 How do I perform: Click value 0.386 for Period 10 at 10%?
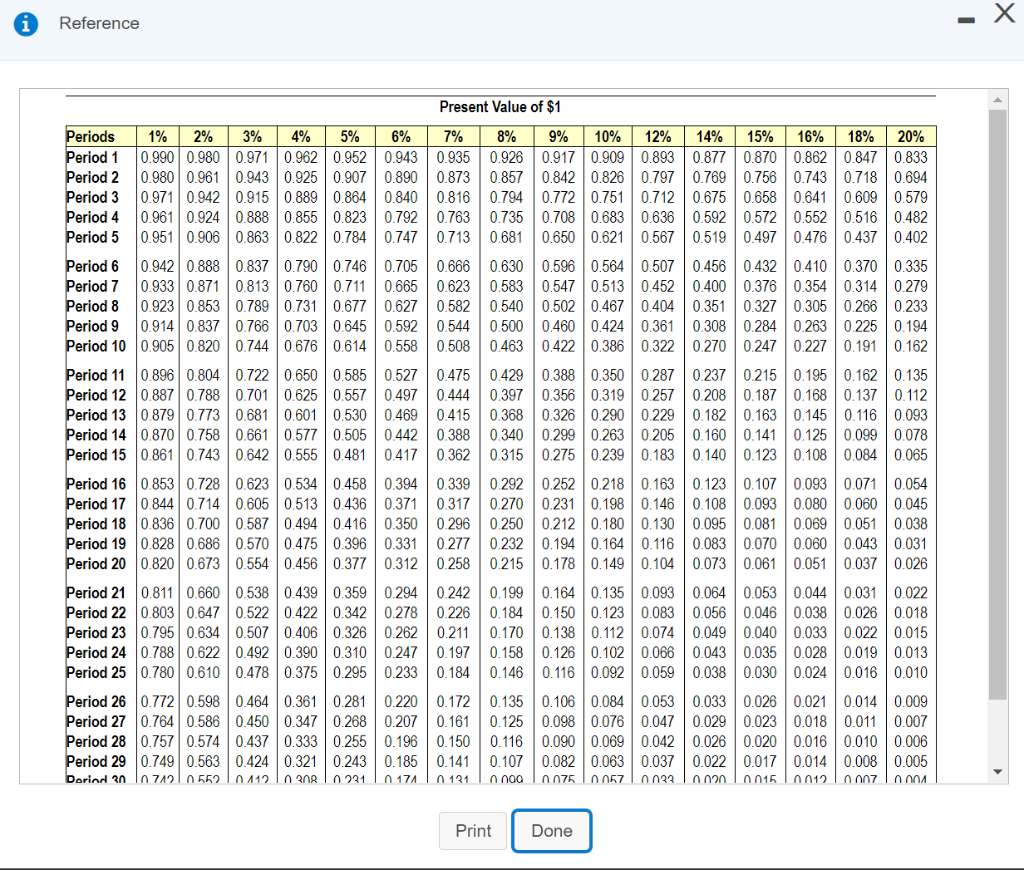click(x=607, y=346)
